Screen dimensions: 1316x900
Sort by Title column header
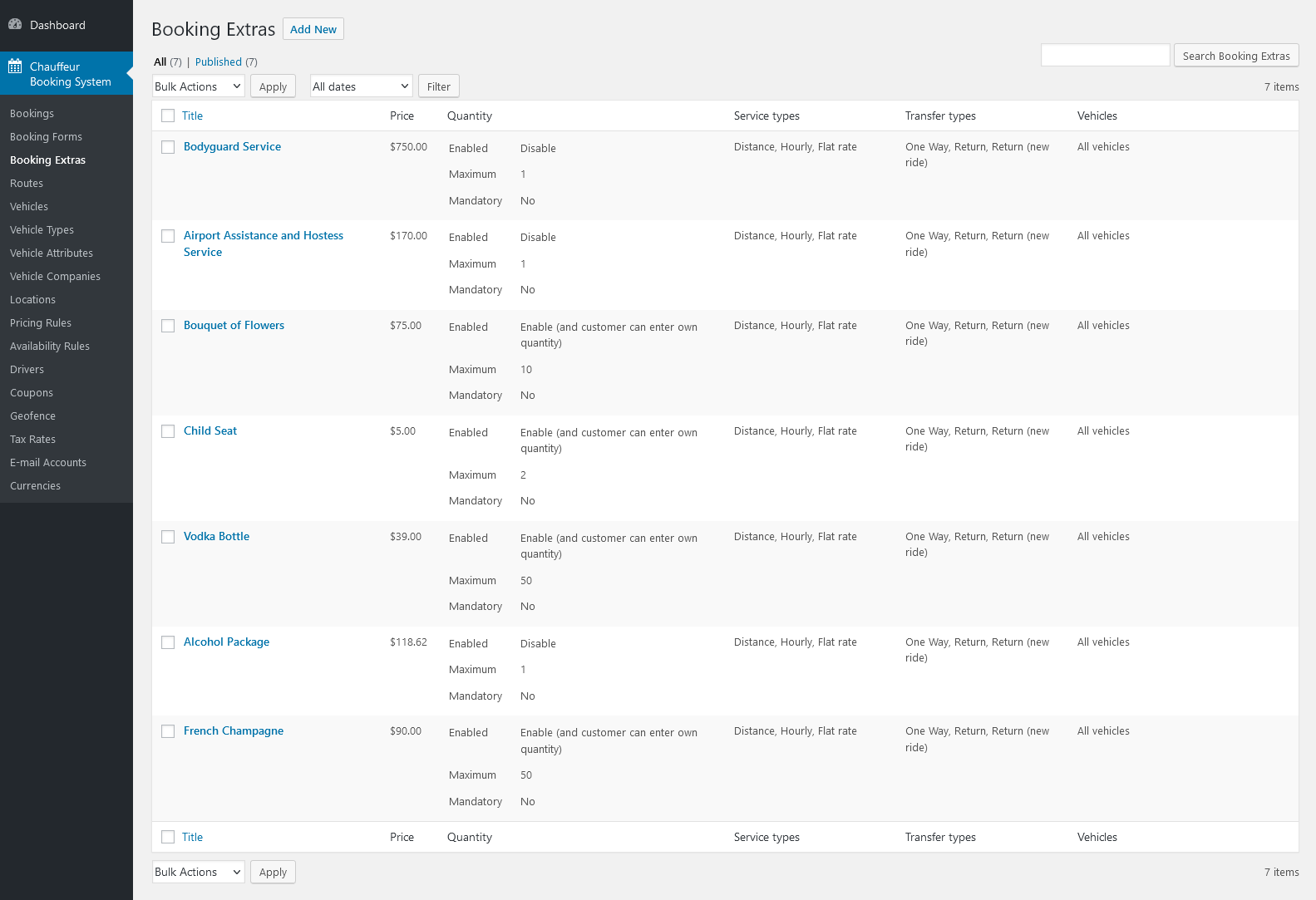(192, 116)
